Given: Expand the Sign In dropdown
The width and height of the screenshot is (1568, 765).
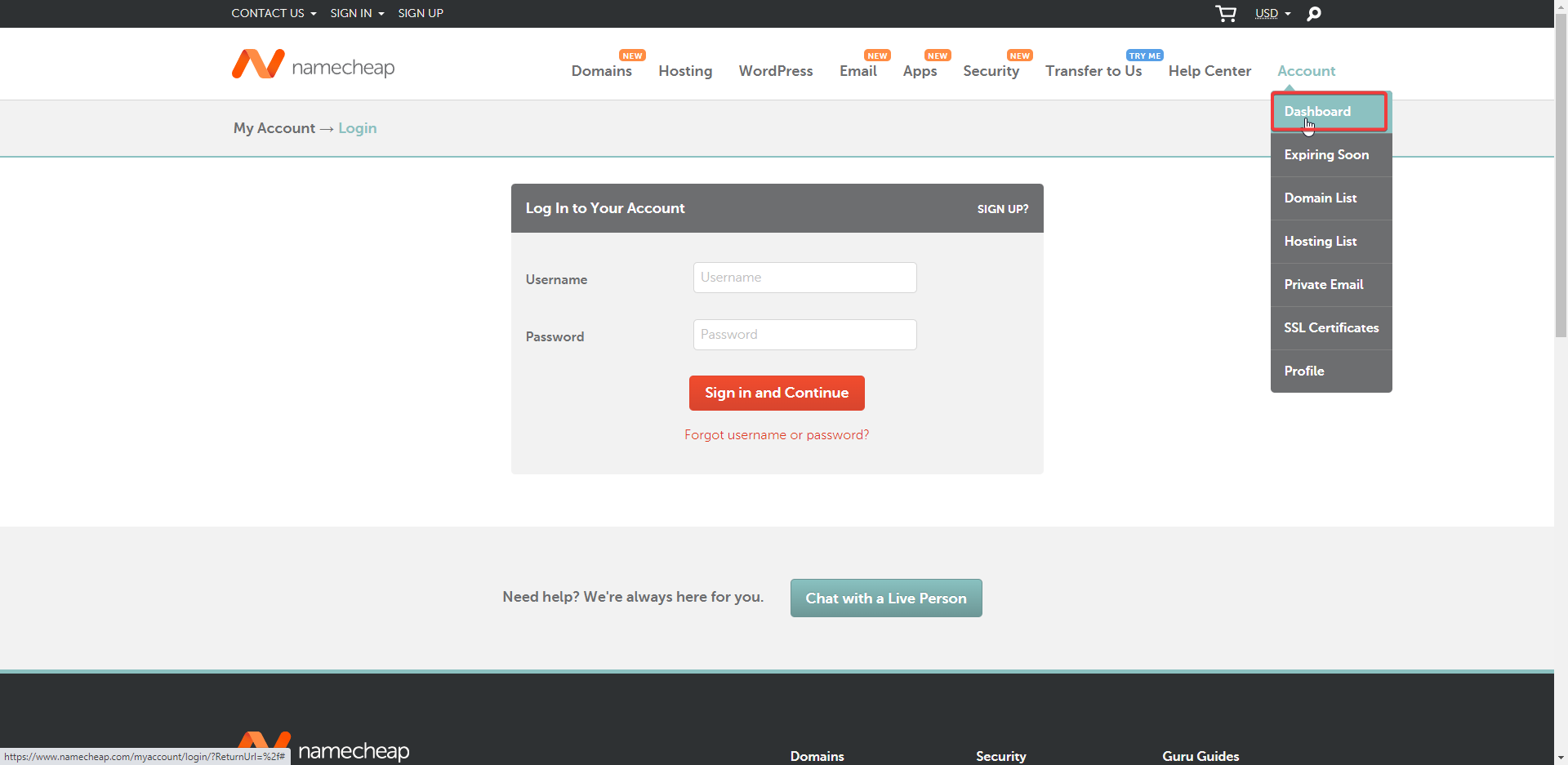Looking at the screenshot, I should (357, 13).
